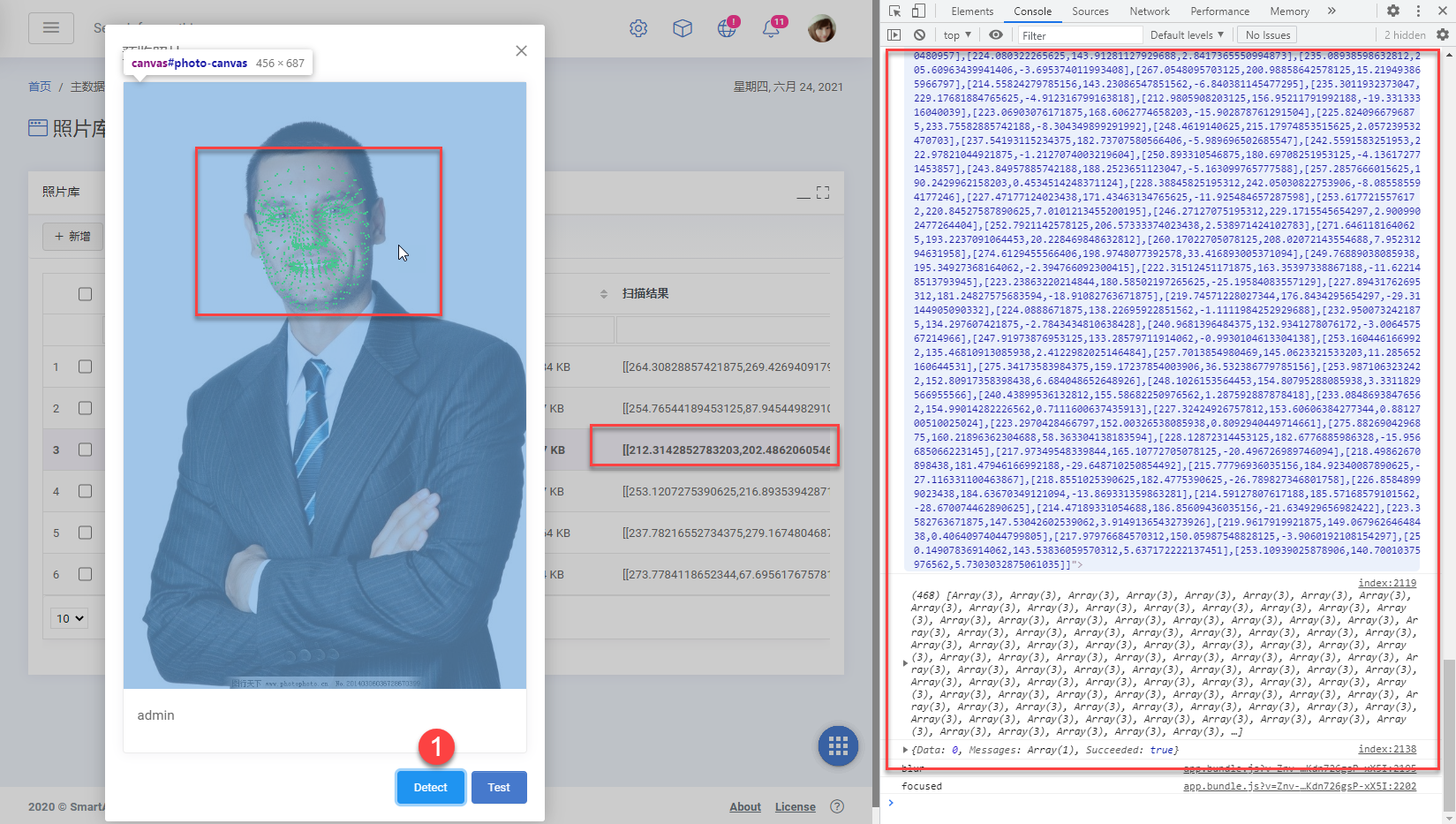Image resolution: width=1456 pixels, height=824 pixels.
Task: Activate the DevTools inspect element icon
Action: pos(895,11)
